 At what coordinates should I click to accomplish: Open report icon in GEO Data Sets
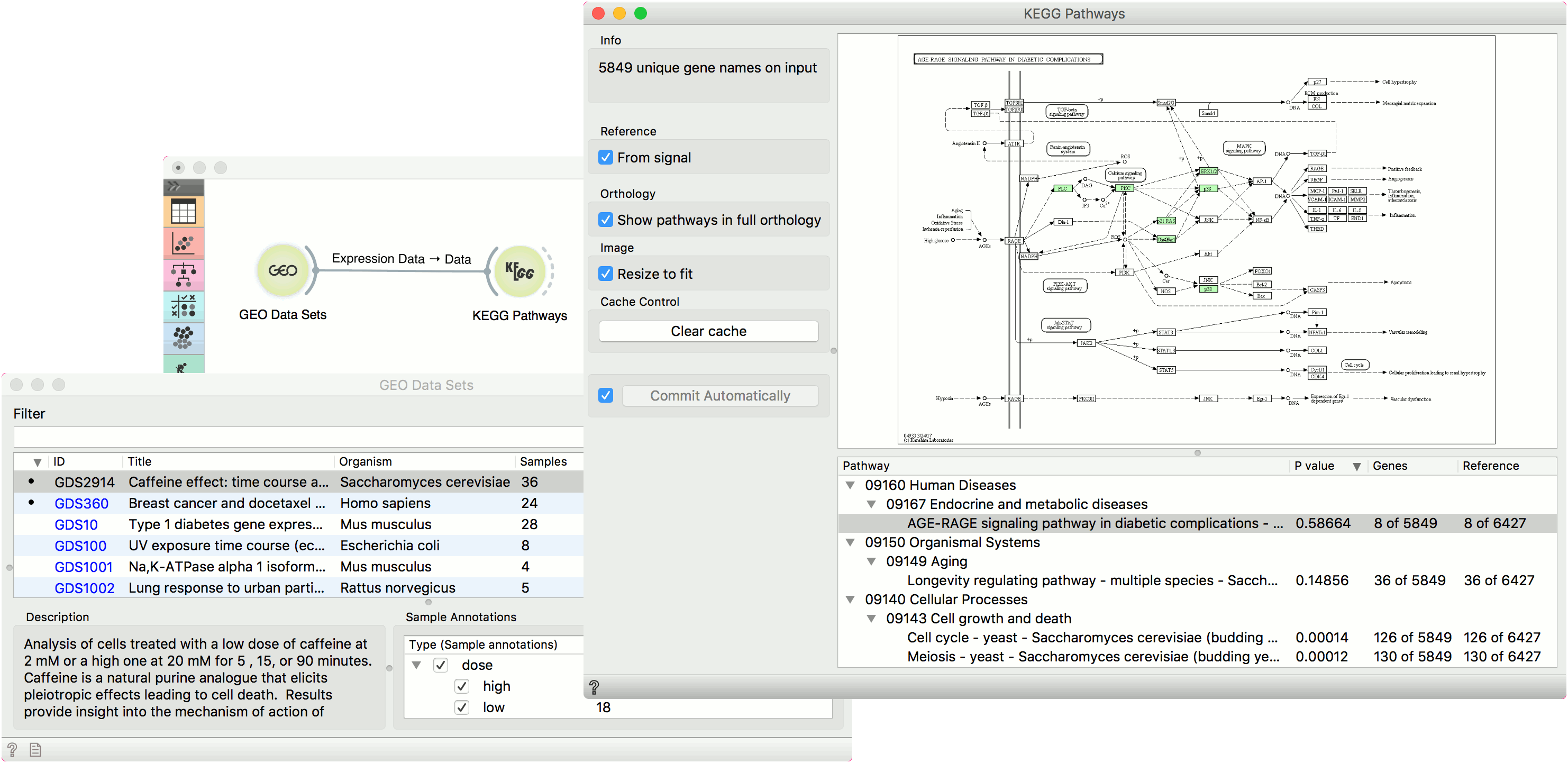[x=35, y=750]
